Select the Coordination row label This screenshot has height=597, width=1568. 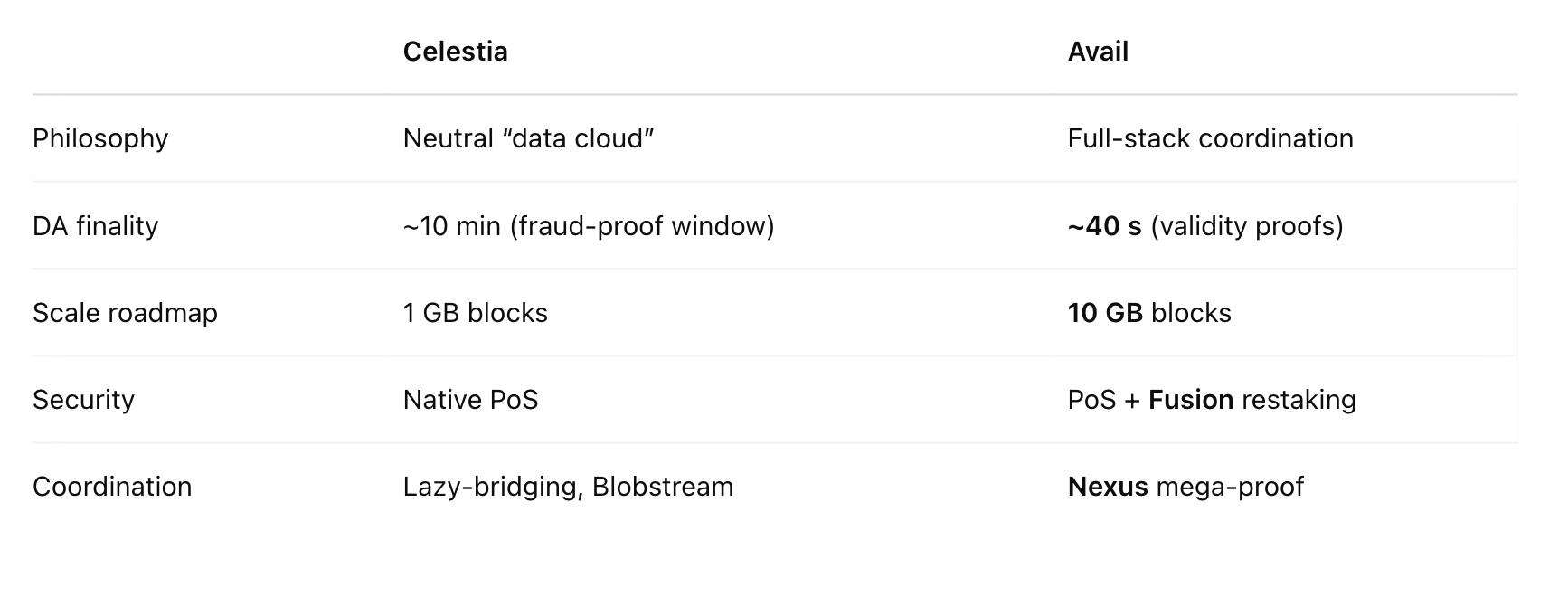pyautogui.click(x=112, y=487)
